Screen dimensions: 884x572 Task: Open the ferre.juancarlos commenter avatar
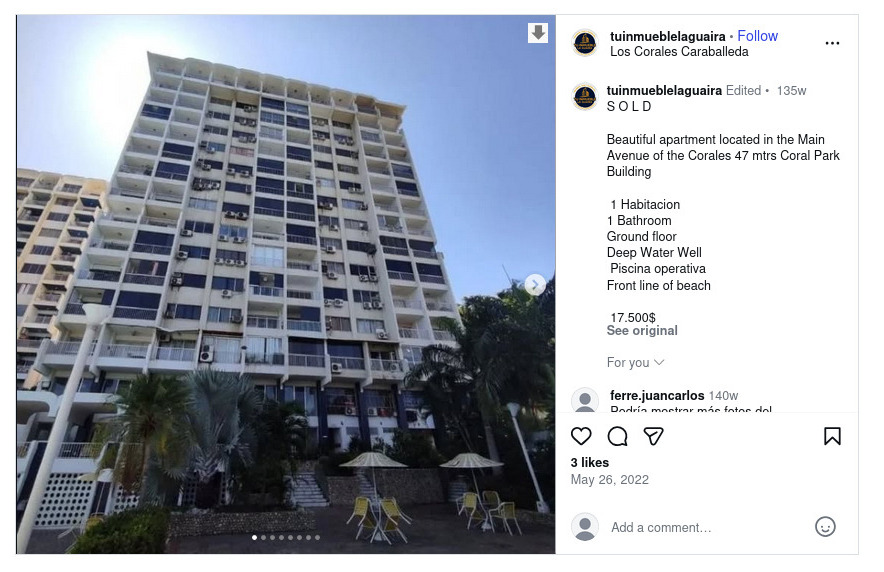coord(585,400)
